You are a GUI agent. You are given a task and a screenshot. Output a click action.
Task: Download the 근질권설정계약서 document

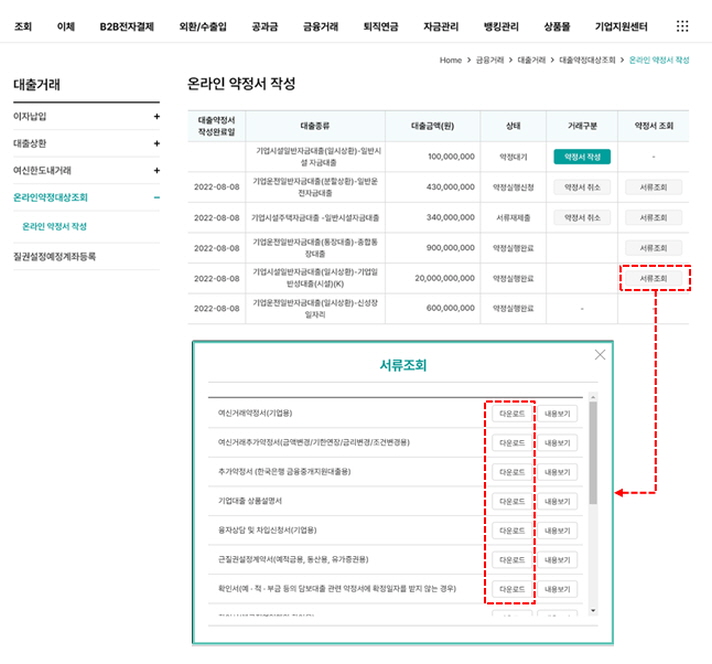(x=510, y=560)
